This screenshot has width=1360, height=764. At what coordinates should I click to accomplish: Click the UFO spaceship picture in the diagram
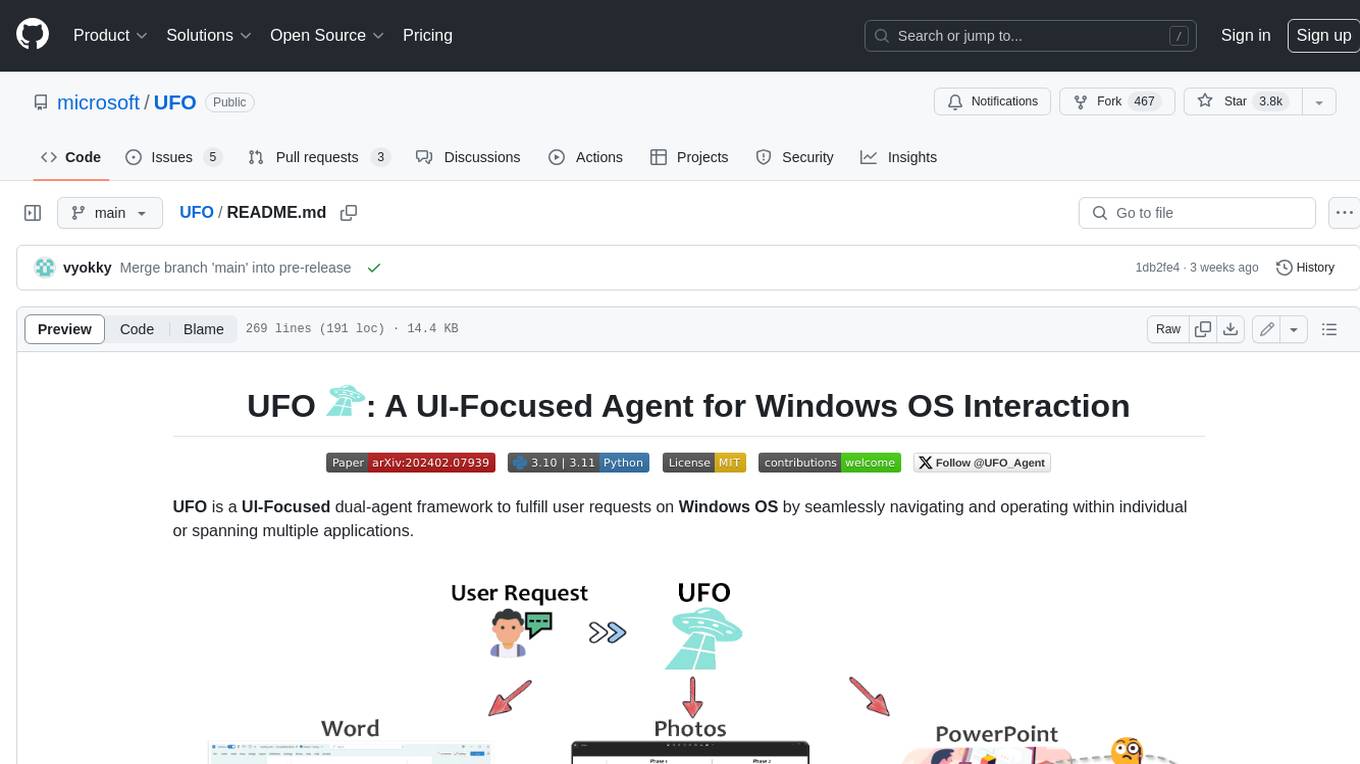click(704, 641)
